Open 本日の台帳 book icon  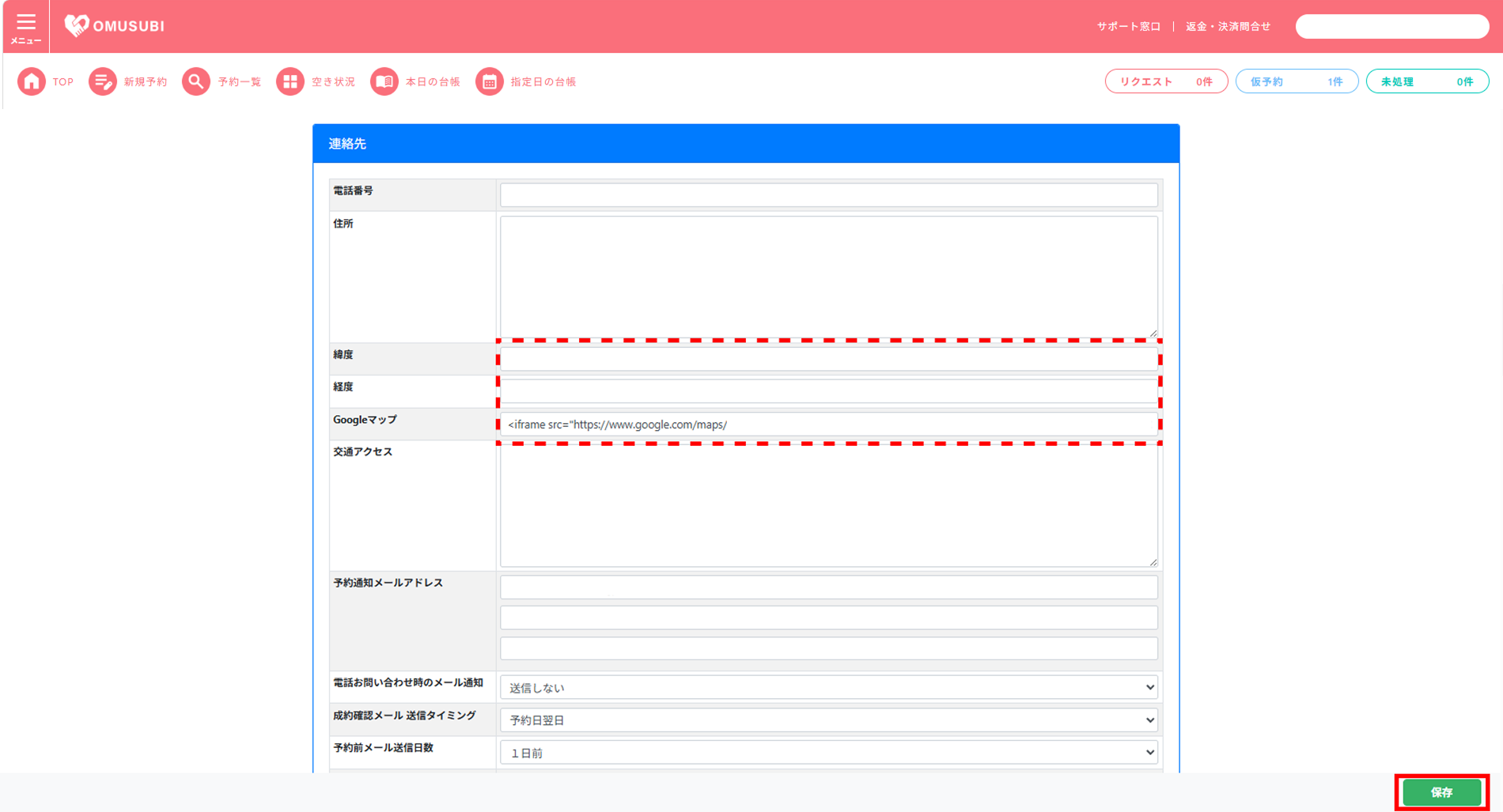click(x=384, y=81)
